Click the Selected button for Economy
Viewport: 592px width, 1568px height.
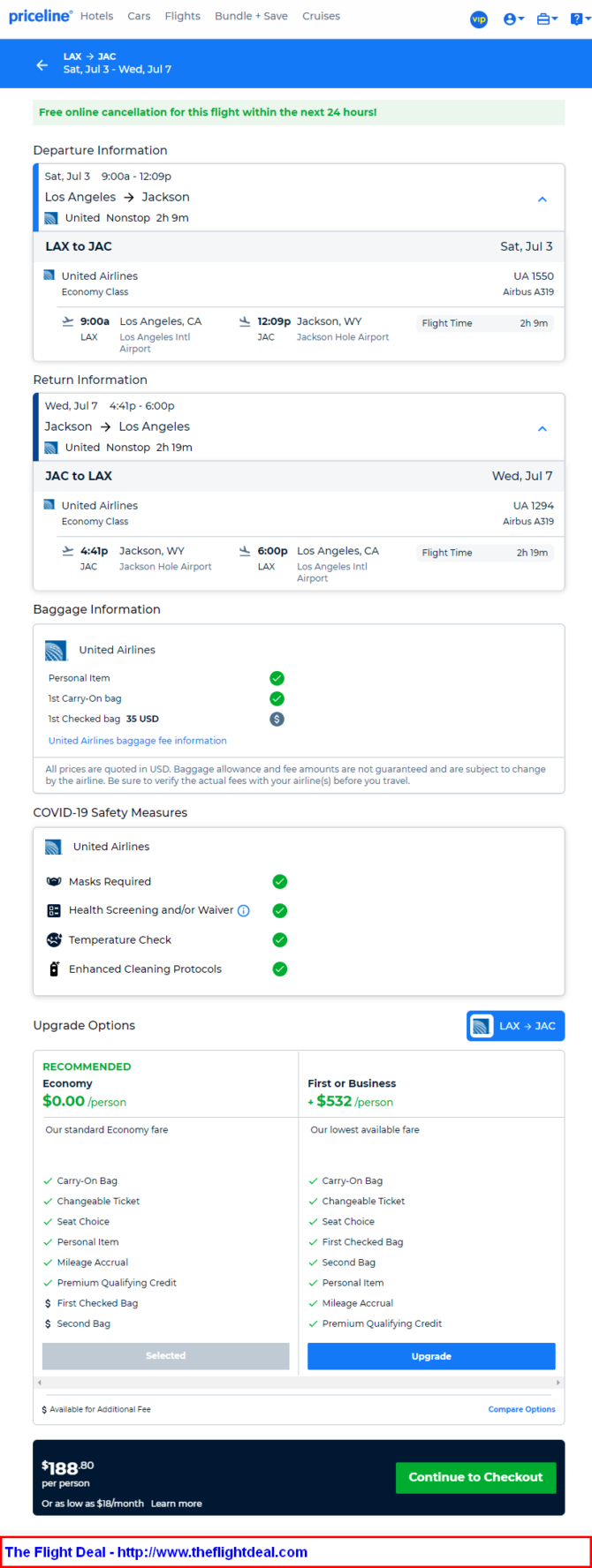click(166, 1356)
